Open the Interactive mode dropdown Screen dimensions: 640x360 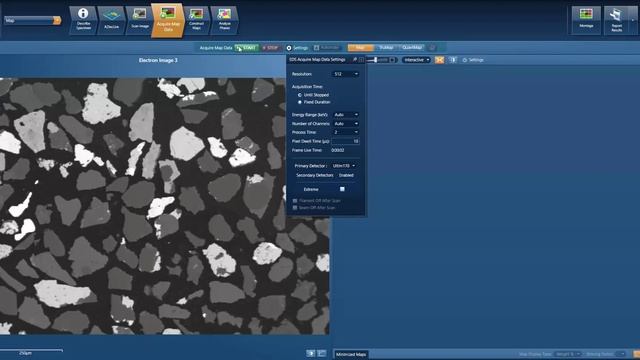[x=416, y=60]
